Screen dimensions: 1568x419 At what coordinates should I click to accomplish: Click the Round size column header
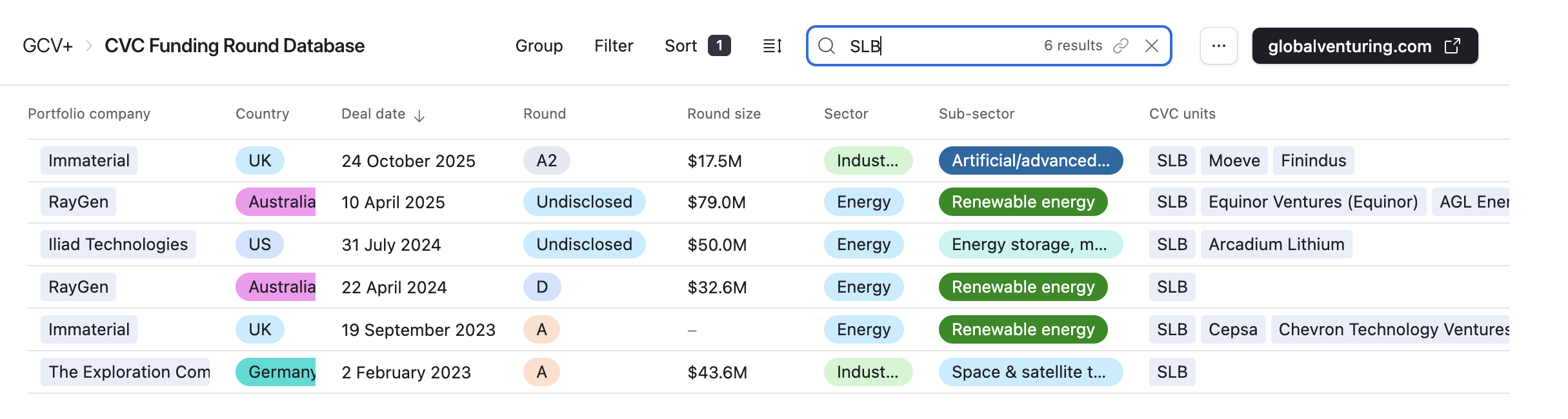coord(723,114)
